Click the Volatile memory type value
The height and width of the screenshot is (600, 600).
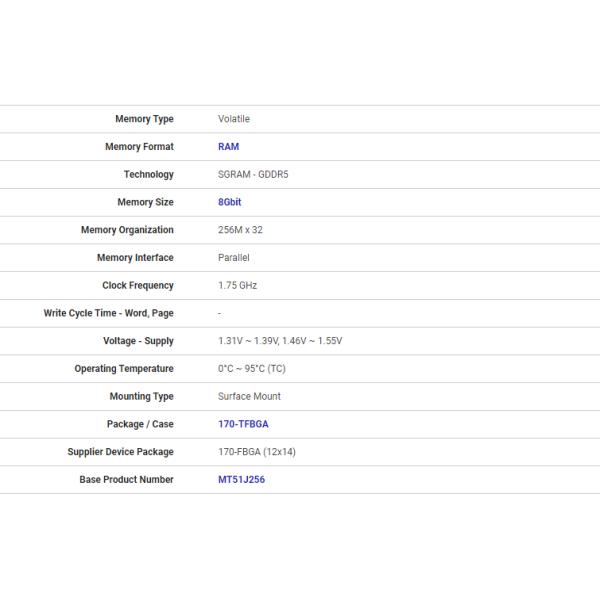(234, 119)
